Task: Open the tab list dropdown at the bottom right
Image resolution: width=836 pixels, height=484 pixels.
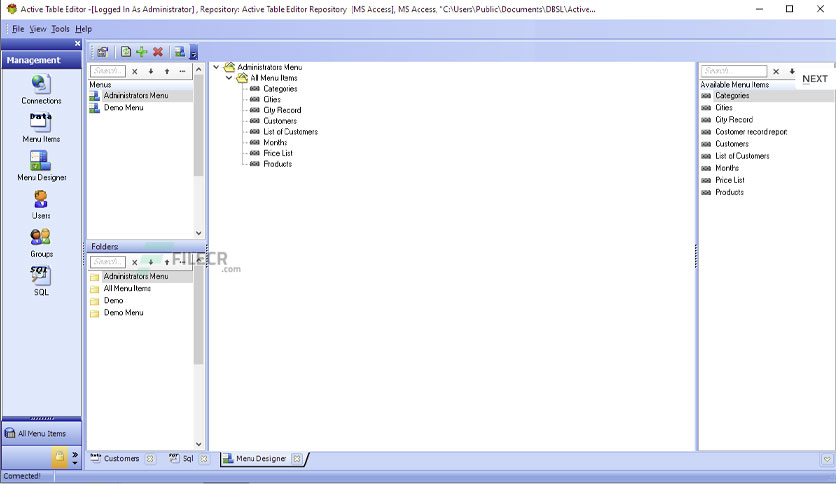Action: pos(827,459)
